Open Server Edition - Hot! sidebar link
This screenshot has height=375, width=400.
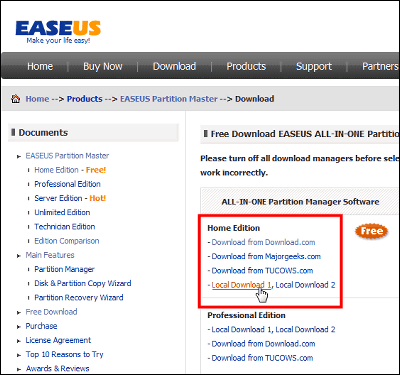tap(70, 198)
